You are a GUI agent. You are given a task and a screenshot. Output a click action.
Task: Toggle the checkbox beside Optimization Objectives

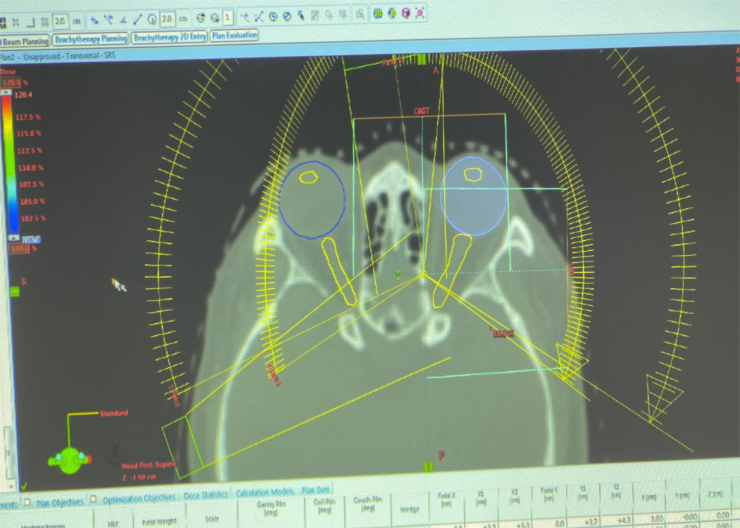[x=95, y=498]
